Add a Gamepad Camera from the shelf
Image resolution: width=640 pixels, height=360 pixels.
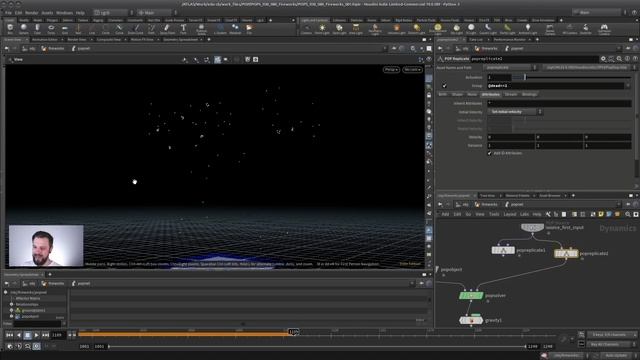click(604, 29)
